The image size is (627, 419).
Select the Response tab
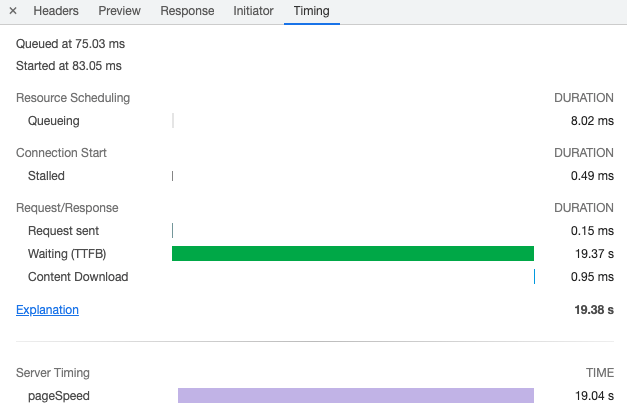[x=187, y=11]
